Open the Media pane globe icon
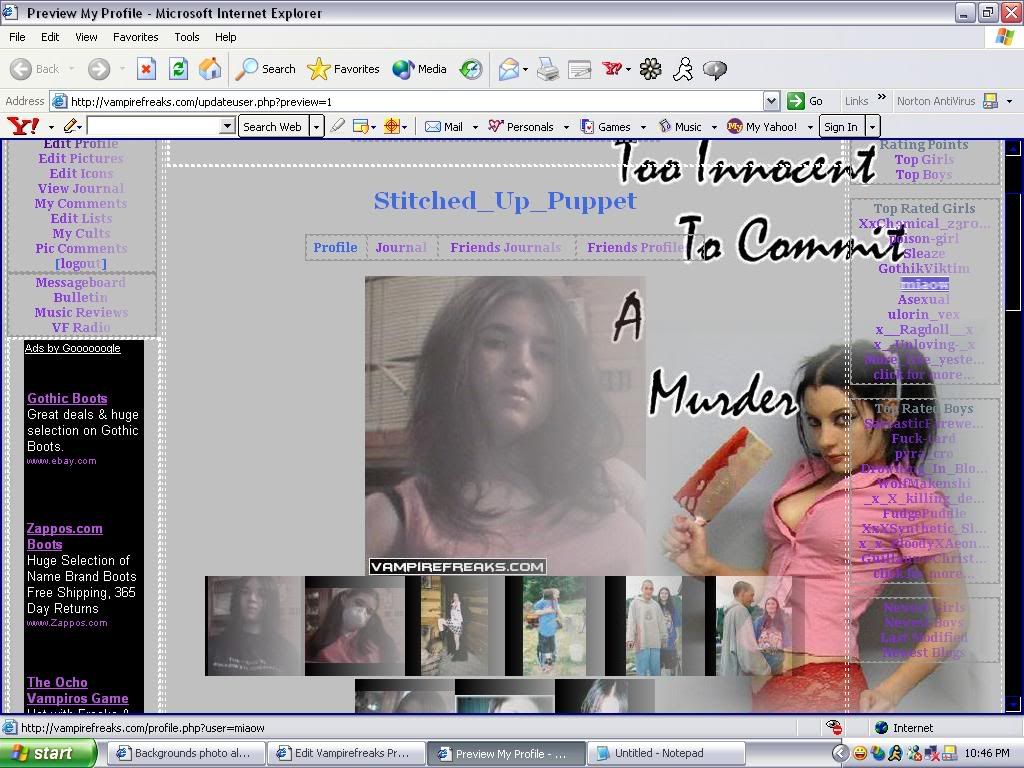 click(419, 69)
